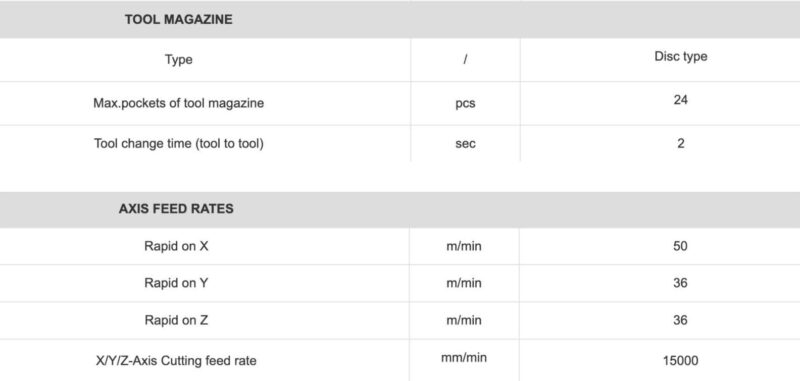Click the m/min unit for Rapid on Y
800x381 pixels.
(x=464, y=283)
